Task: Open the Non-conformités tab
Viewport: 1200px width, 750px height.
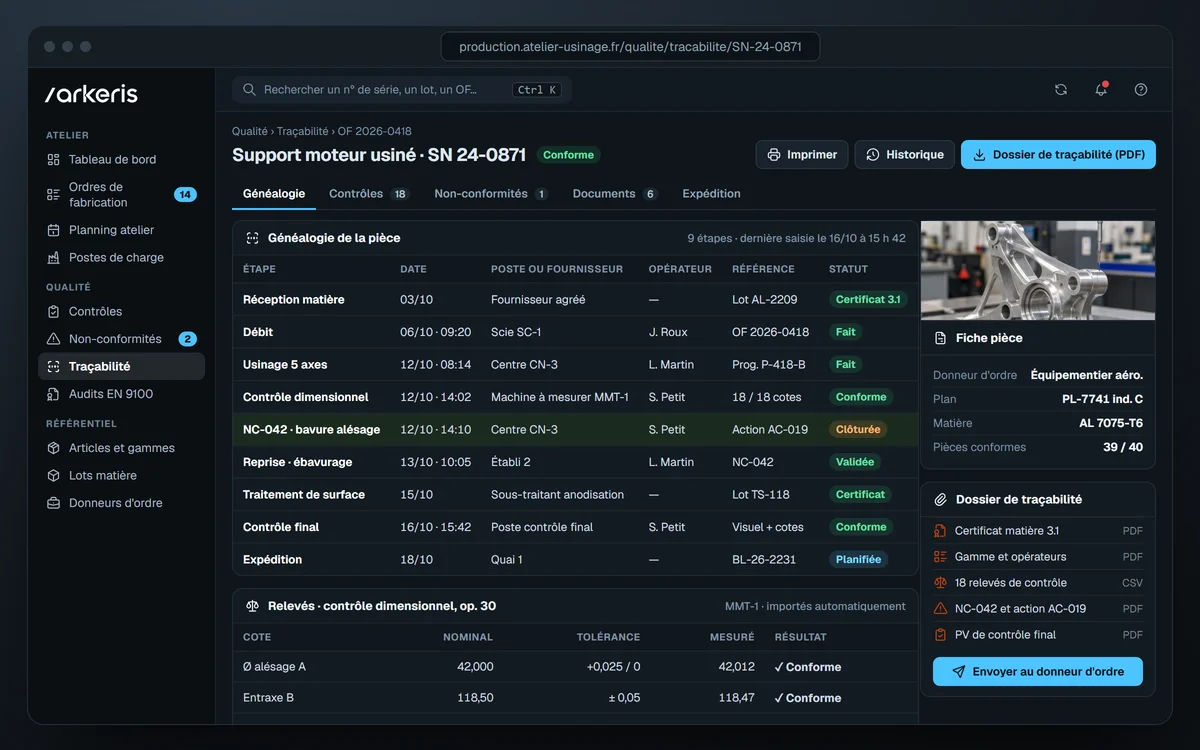Action: (x=491, y=194)
